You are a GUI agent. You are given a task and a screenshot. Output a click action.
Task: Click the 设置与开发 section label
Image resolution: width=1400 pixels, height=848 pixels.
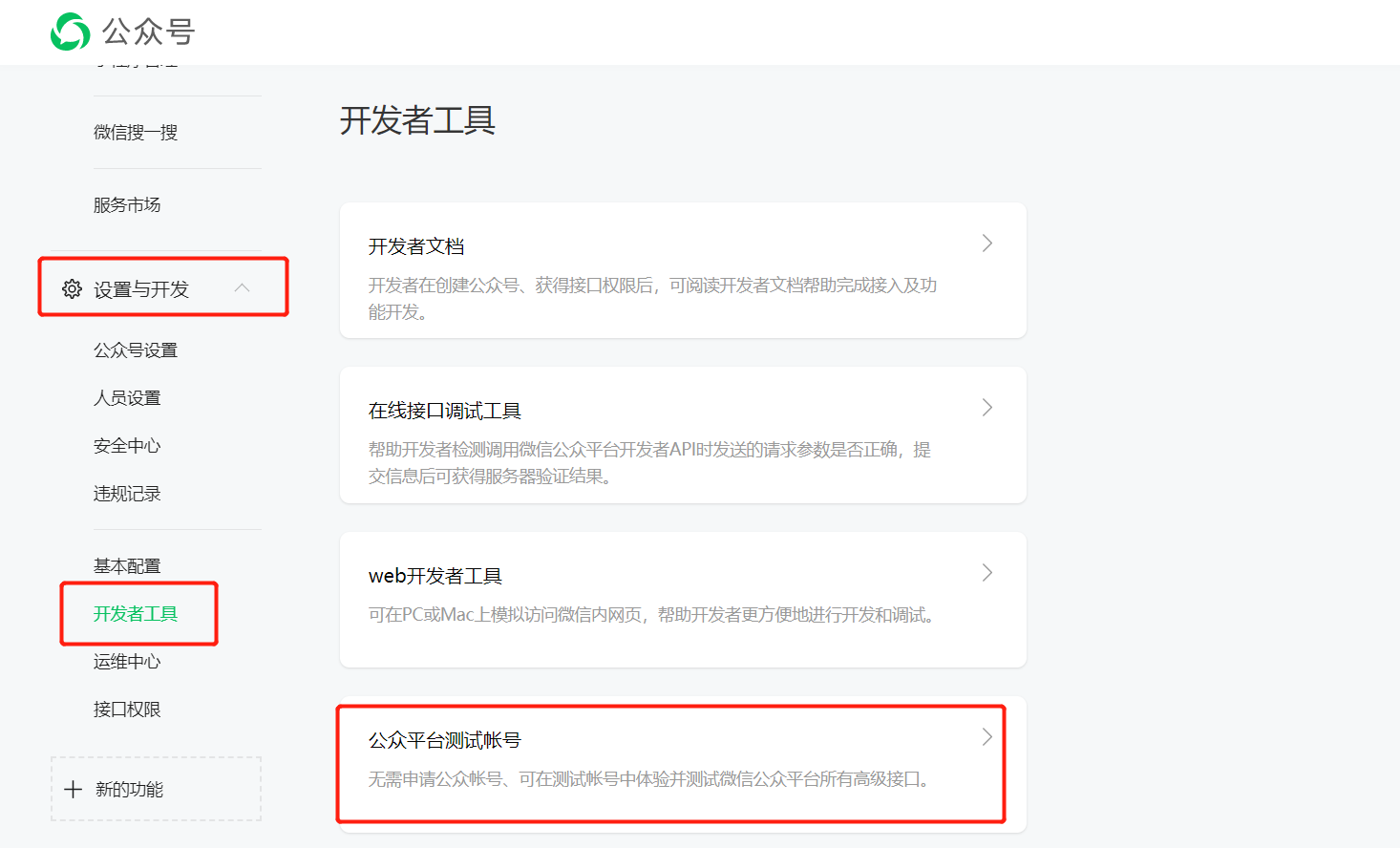(141, 289)
